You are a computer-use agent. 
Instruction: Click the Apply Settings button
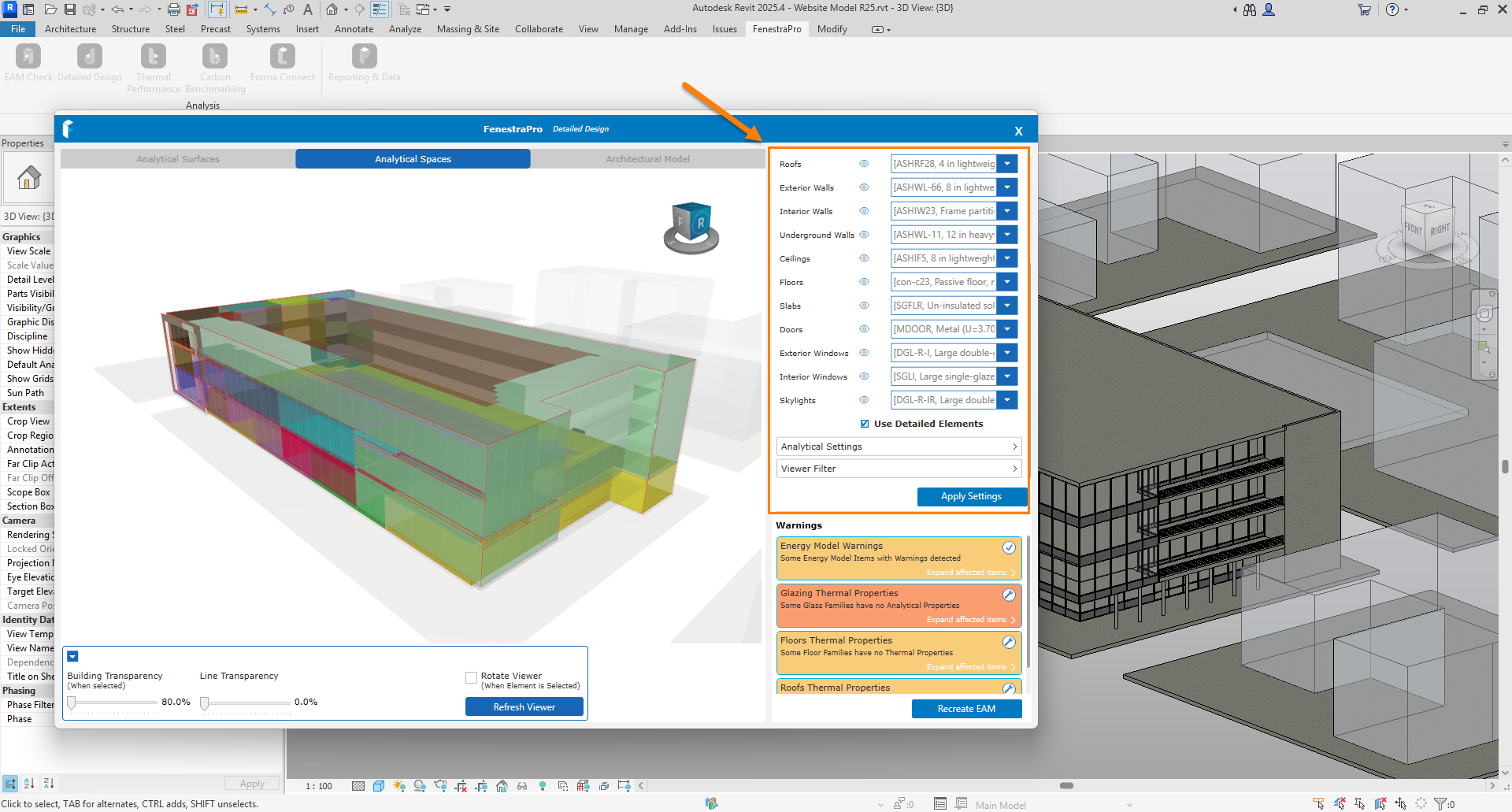pos(971,496)
